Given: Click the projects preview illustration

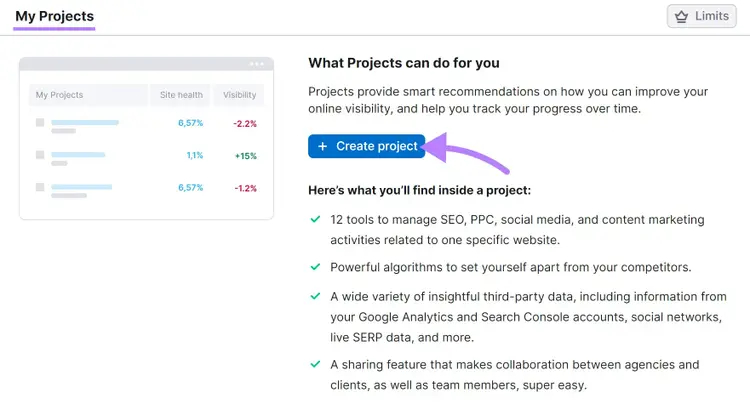Looking at the screenshot, I should 146,138.
